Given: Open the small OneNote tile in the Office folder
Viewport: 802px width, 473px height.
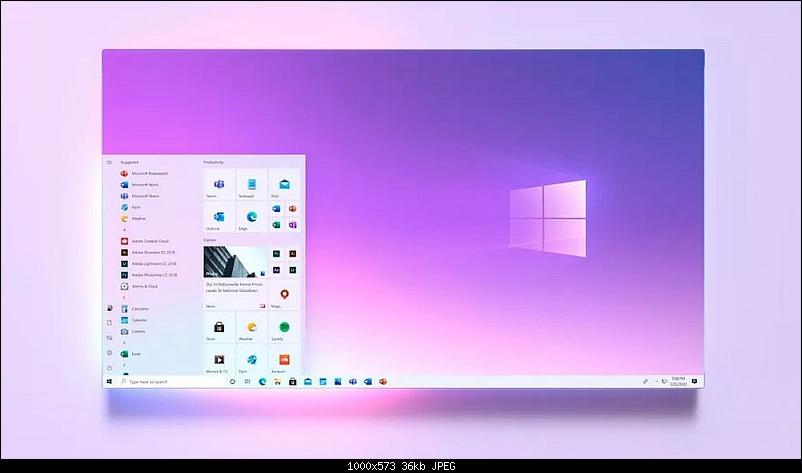Looking at the screenshot, I should click(x=293, y=225).
